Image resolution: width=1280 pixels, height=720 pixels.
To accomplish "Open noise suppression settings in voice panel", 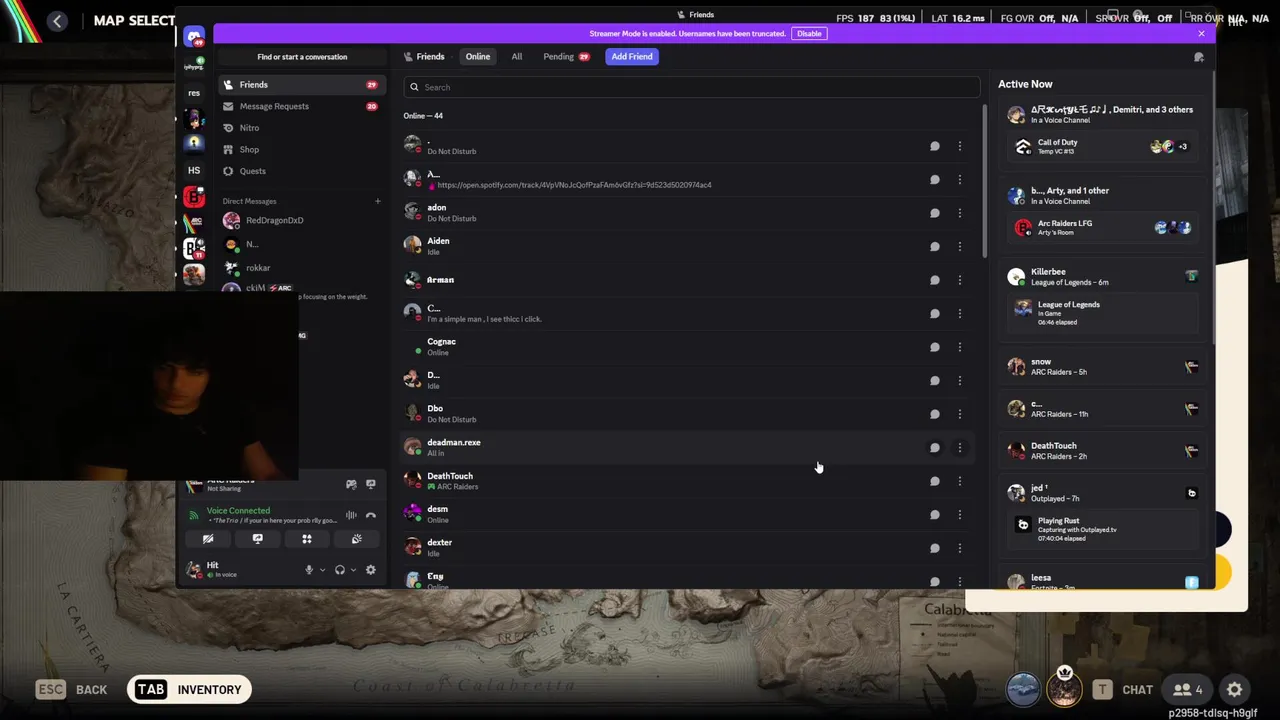I will pyautogui.click(x=351, y=516).
